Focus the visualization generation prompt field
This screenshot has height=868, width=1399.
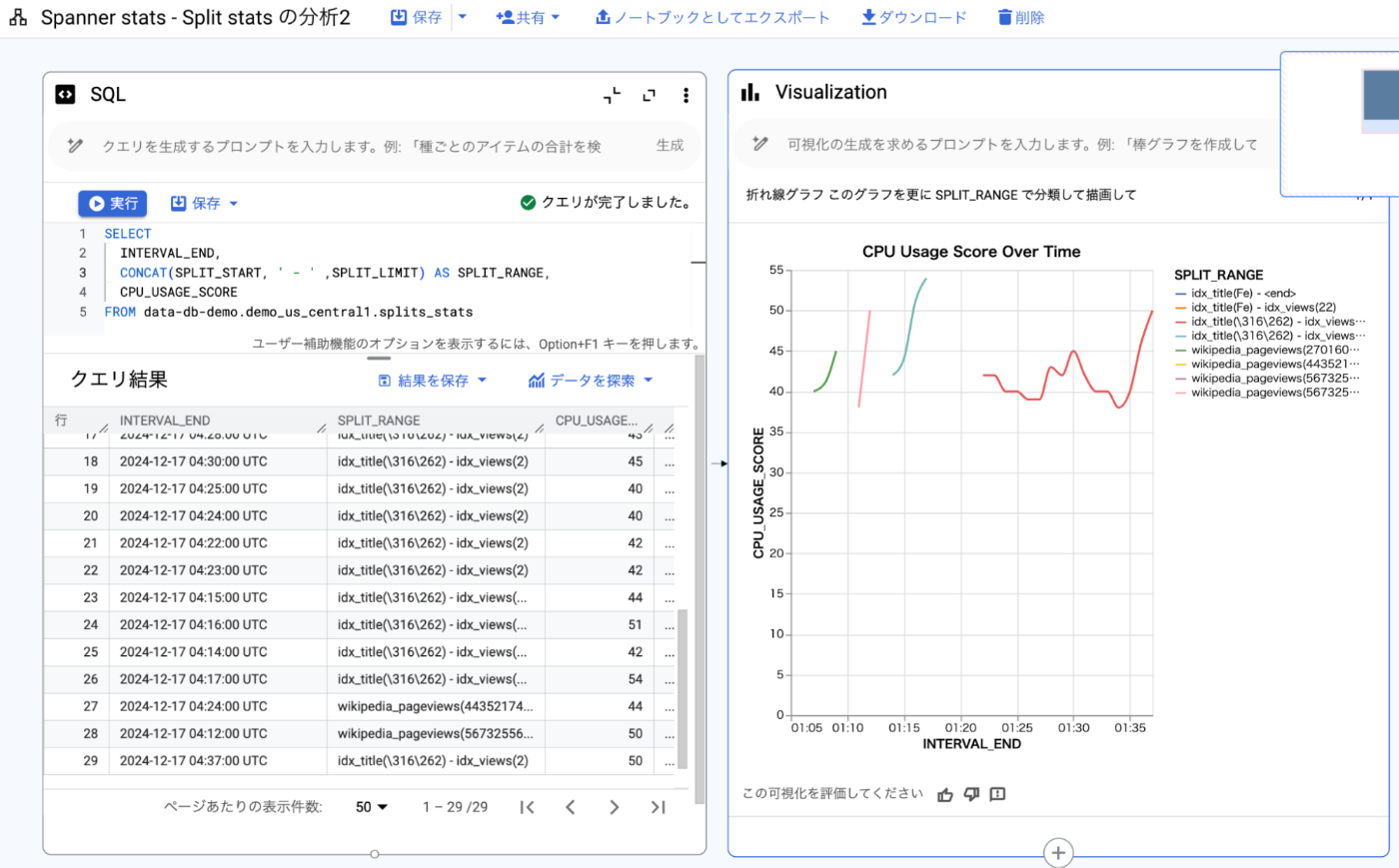coord(1022,144)
